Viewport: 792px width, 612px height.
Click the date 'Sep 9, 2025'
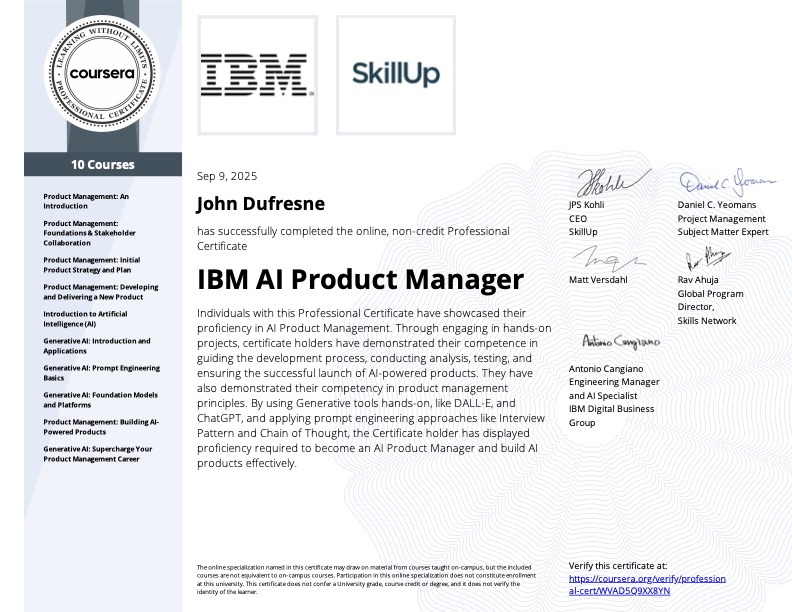227,176
